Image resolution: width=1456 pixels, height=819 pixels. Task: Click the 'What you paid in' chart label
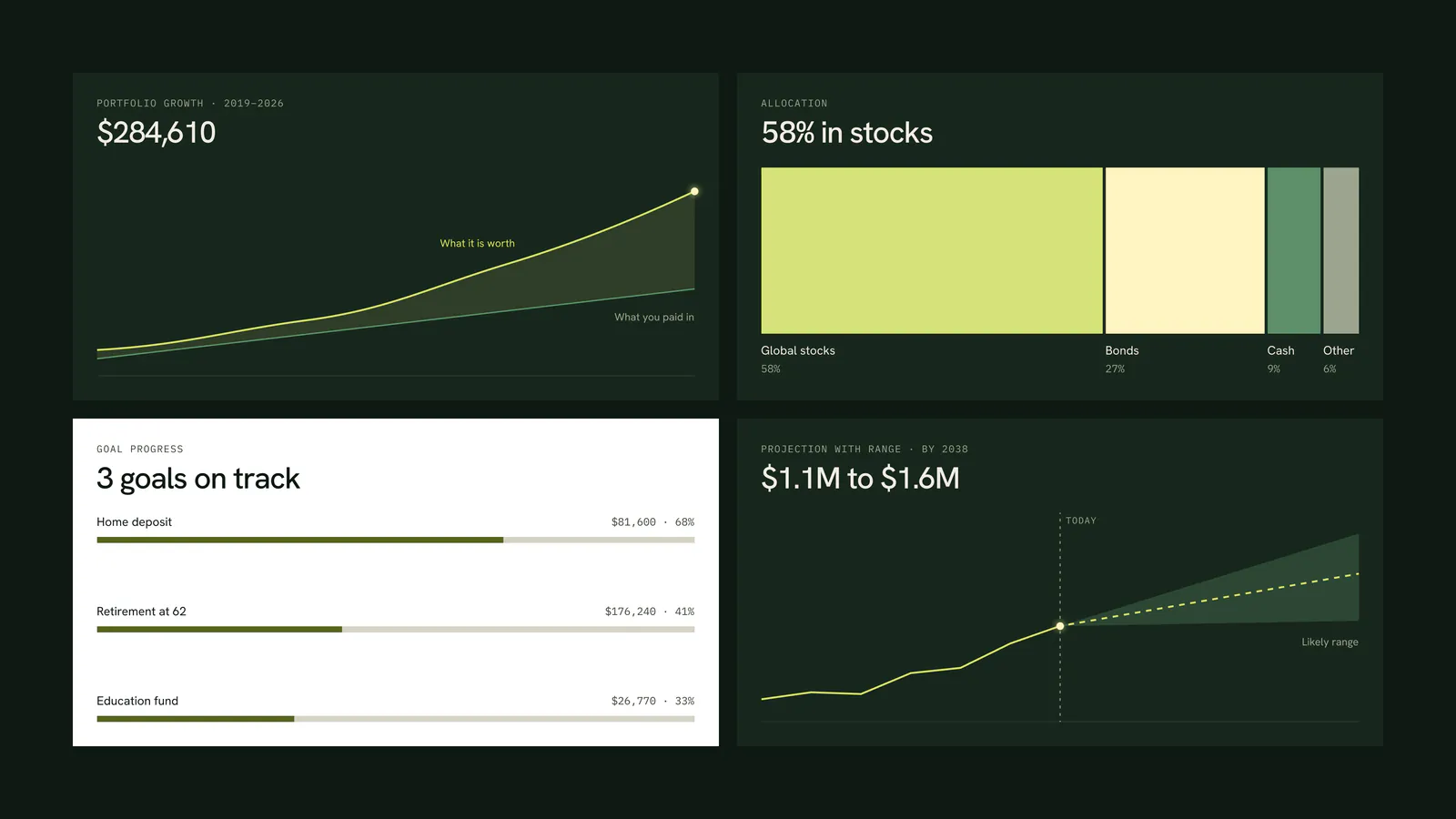(x=653, y=317)
